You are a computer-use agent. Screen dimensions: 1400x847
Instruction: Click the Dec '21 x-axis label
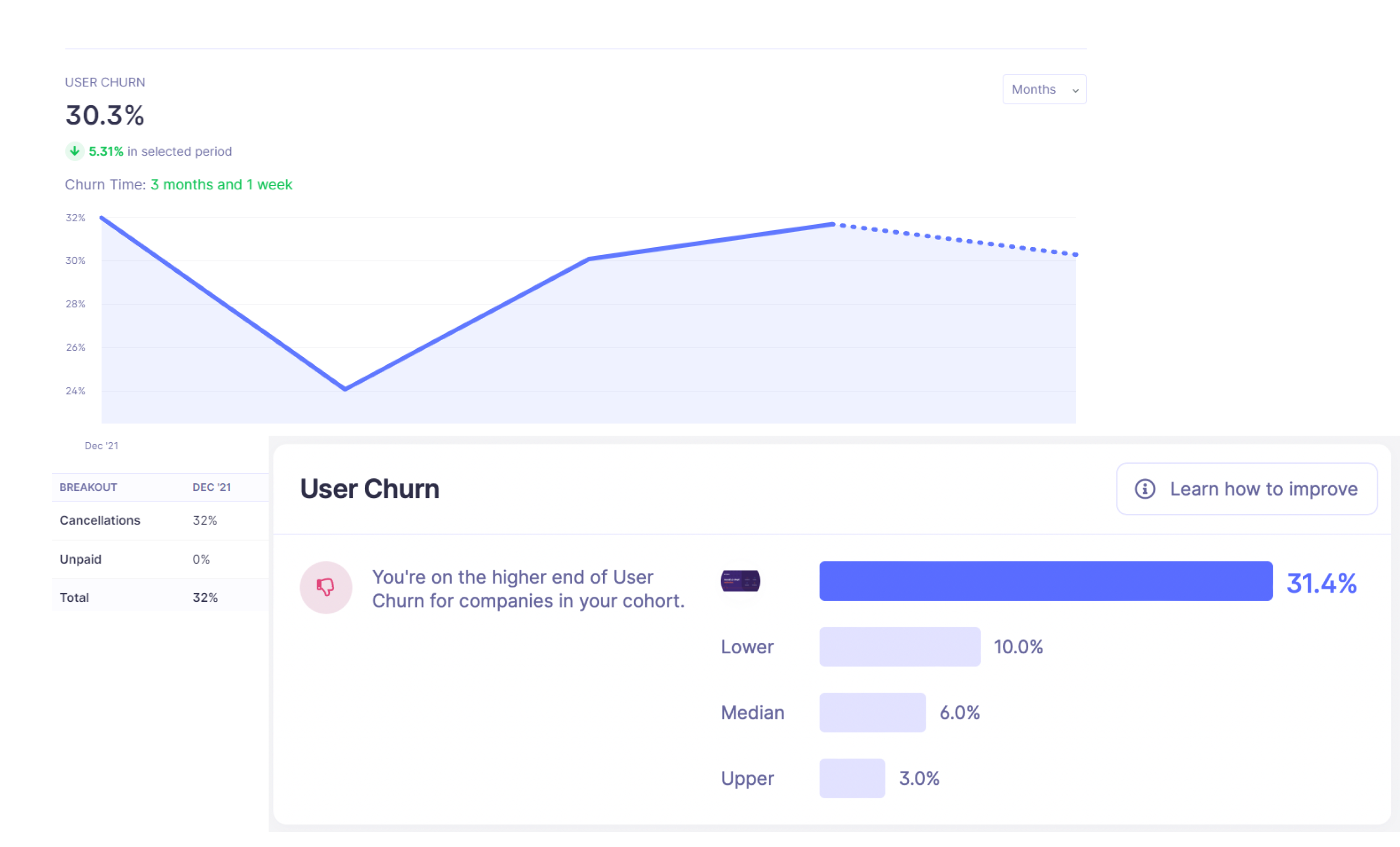point(101,446)
